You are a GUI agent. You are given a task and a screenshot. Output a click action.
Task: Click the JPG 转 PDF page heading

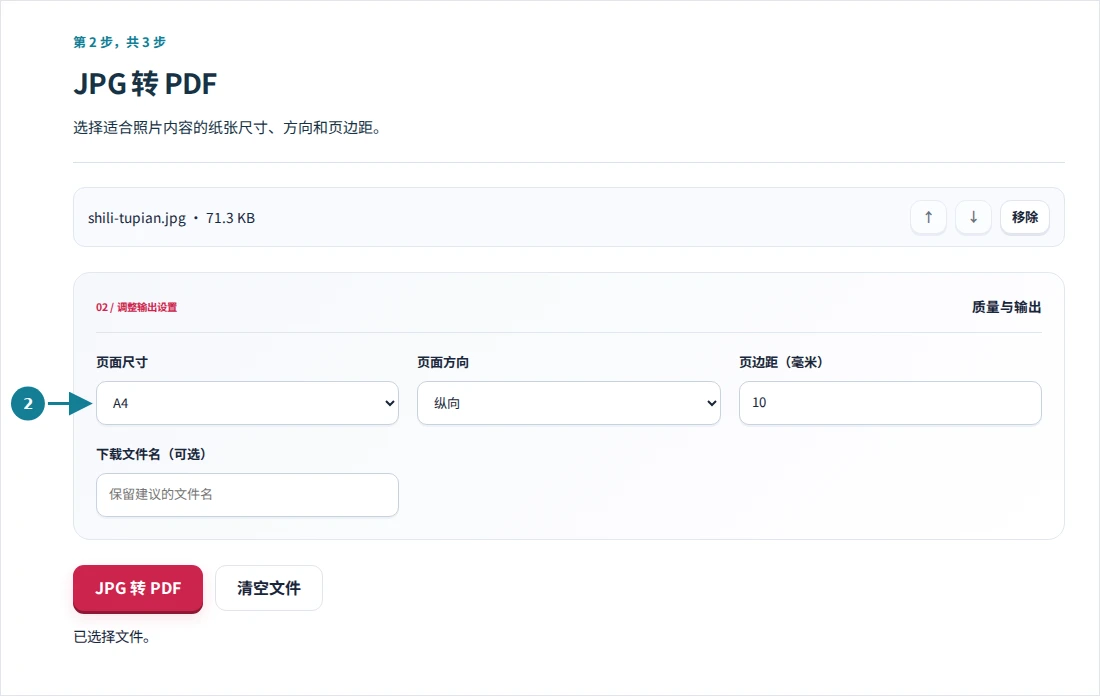pos(145,83)
